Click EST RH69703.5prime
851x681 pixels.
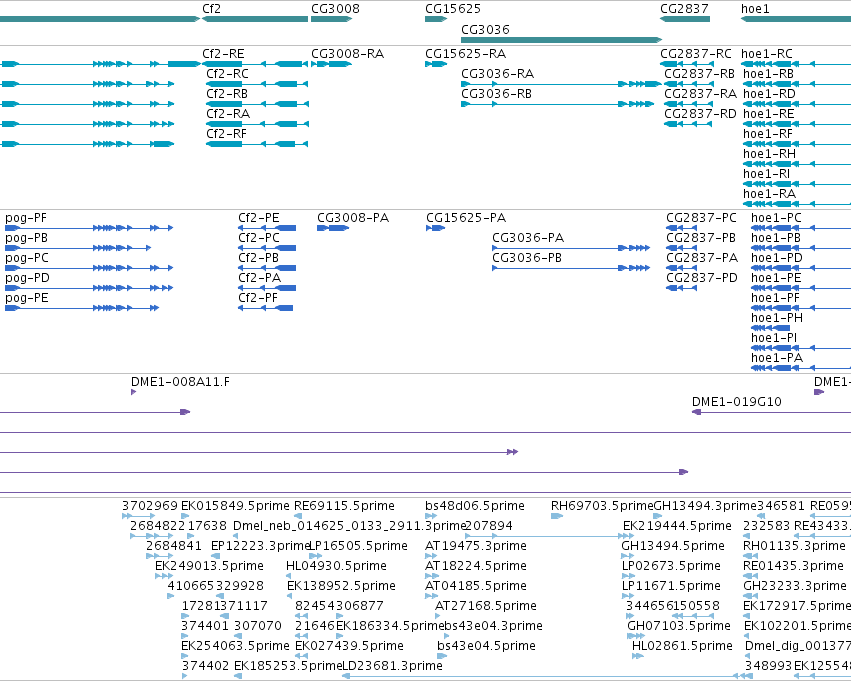coord(557,516)
